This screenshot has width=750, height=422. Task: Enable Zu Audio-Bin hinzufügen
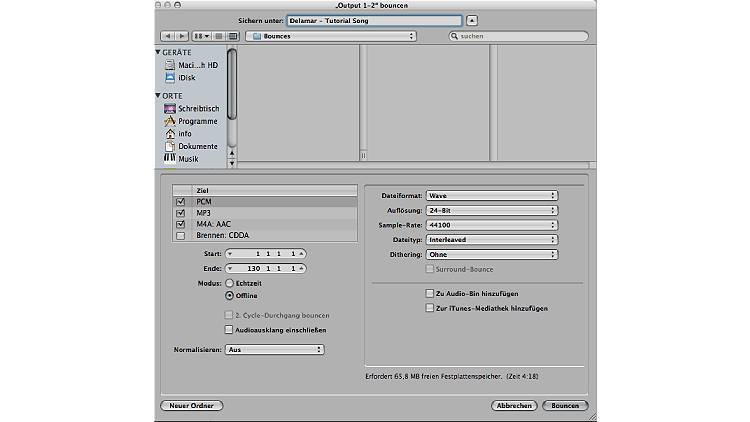[x=430, y=293]
